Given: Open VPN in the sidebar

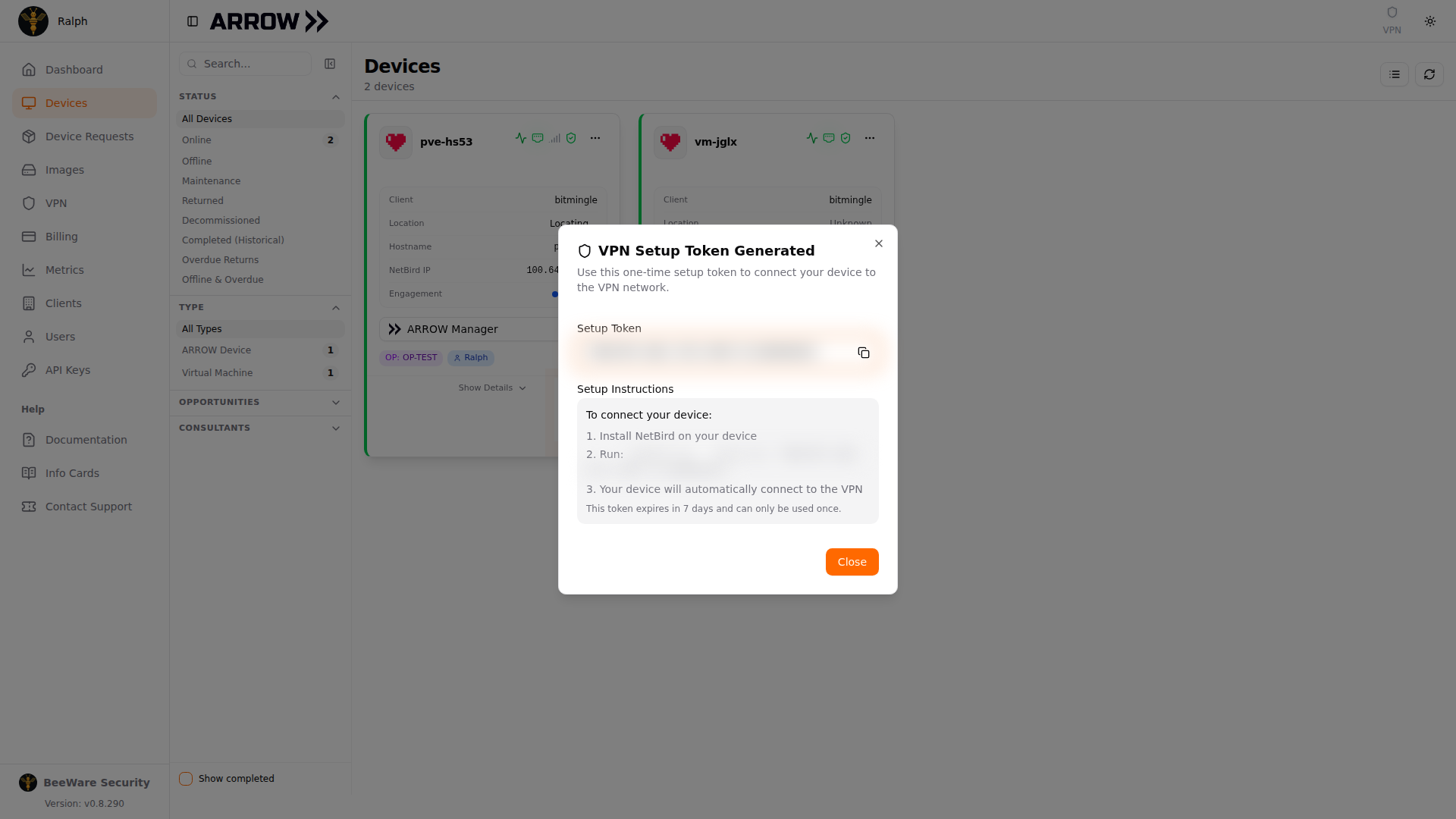Looking at the screenshot, I should tap(84, 203).
